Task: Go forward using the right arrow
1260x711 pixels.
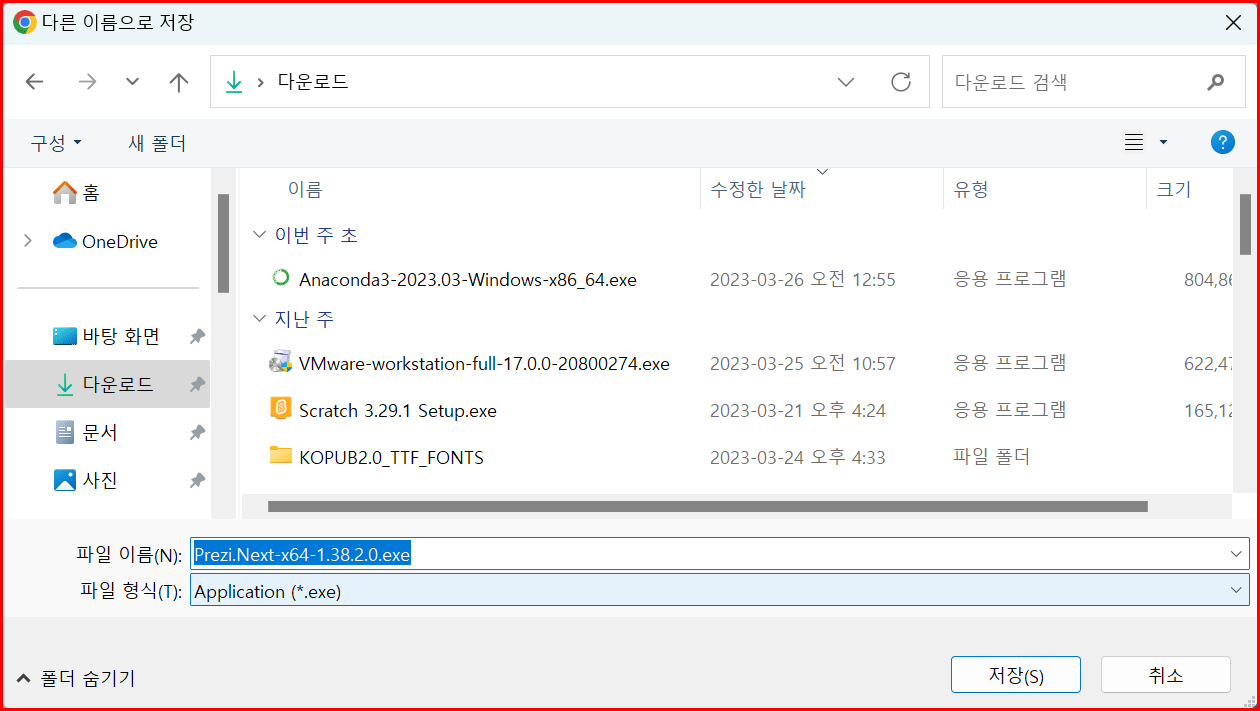Action: click(87, 82)
